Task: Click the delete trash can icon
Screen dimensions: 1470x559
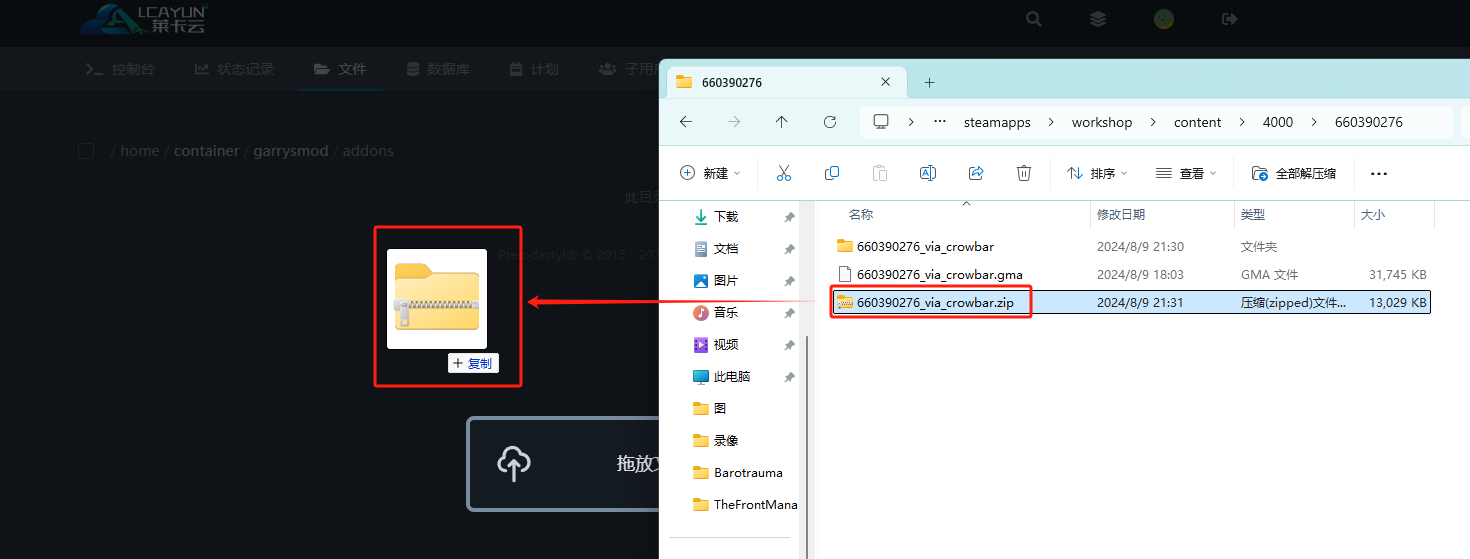Action: tap(1024, 173)
